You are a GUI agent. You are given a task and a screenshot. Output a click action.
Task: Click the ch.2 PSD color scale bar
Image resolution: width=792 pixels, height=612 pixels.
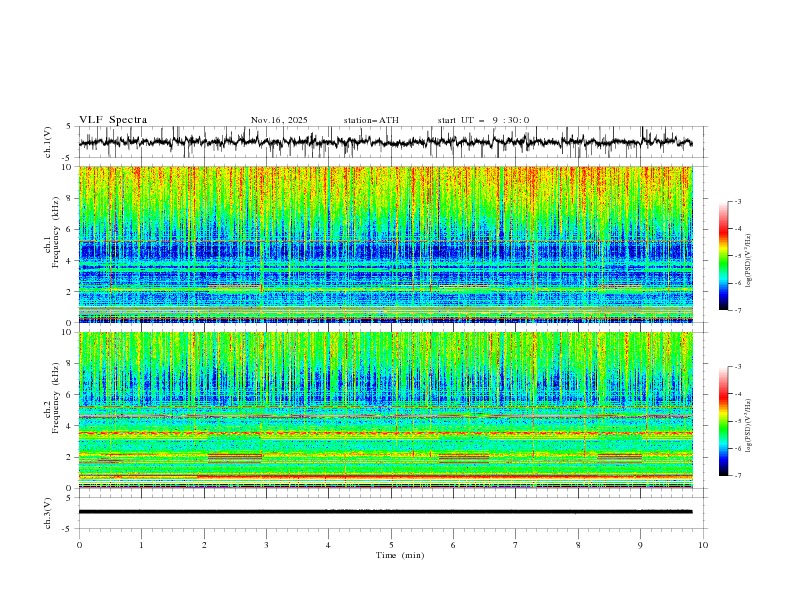(723, 421)
